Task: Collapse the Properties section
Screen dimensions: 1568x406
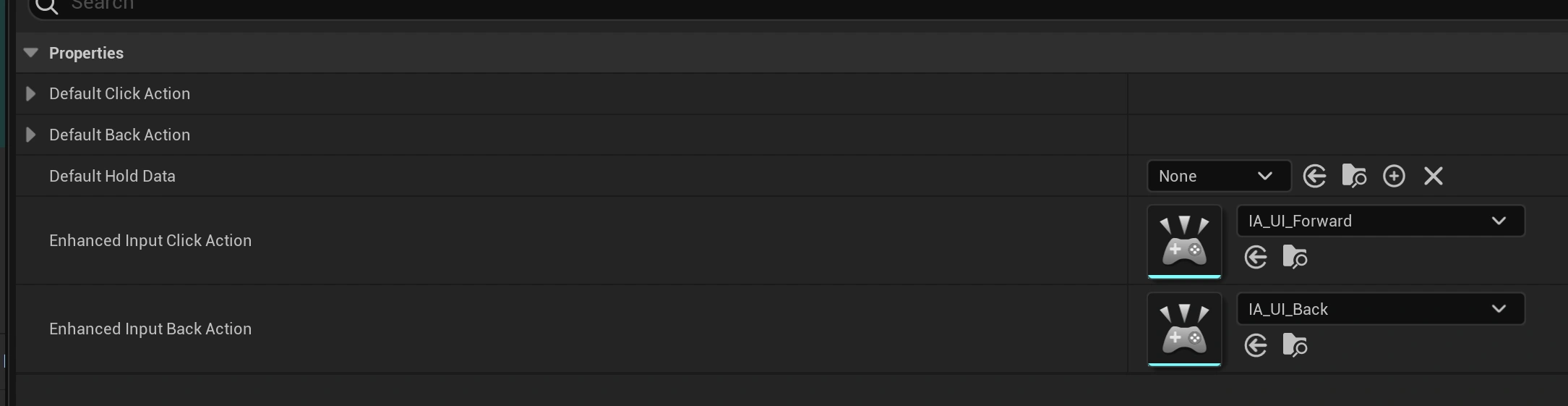Action: [x=30, y=53]
